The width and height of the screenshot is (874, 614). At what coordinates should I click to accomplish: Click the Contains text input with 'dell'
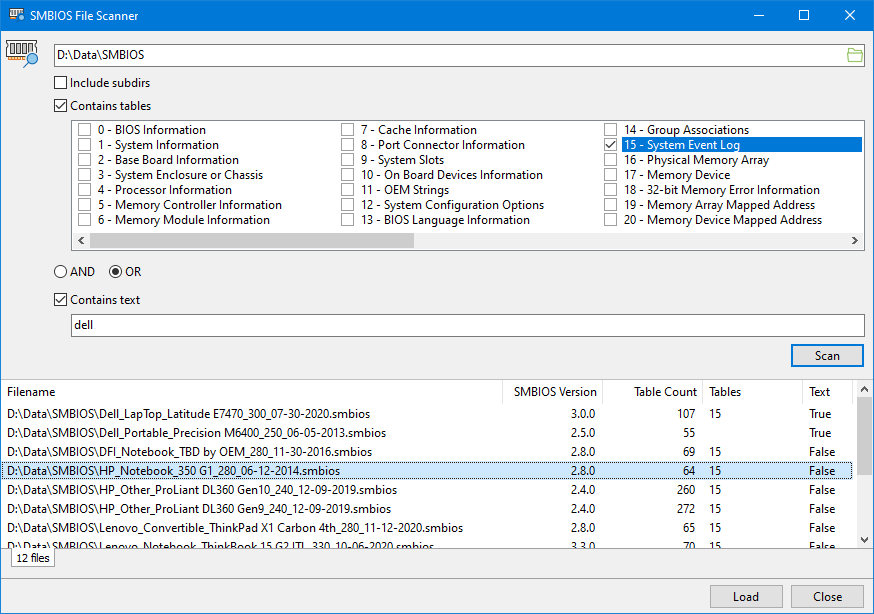tap(468, 325)
